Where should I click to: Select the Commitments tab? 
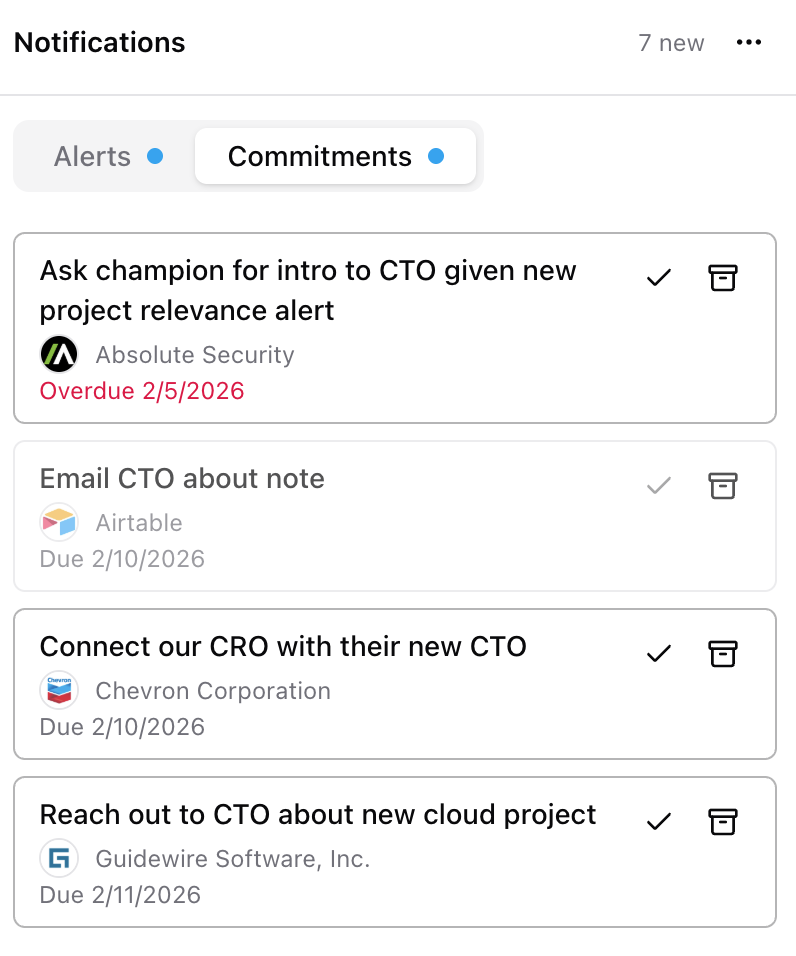(320, 156)
